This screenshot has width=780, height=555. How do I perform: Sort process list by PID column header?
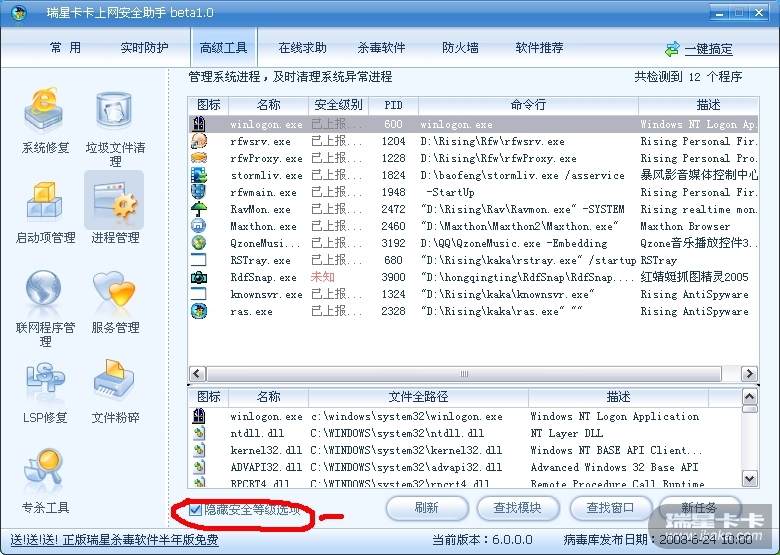[x=393, y=105]
